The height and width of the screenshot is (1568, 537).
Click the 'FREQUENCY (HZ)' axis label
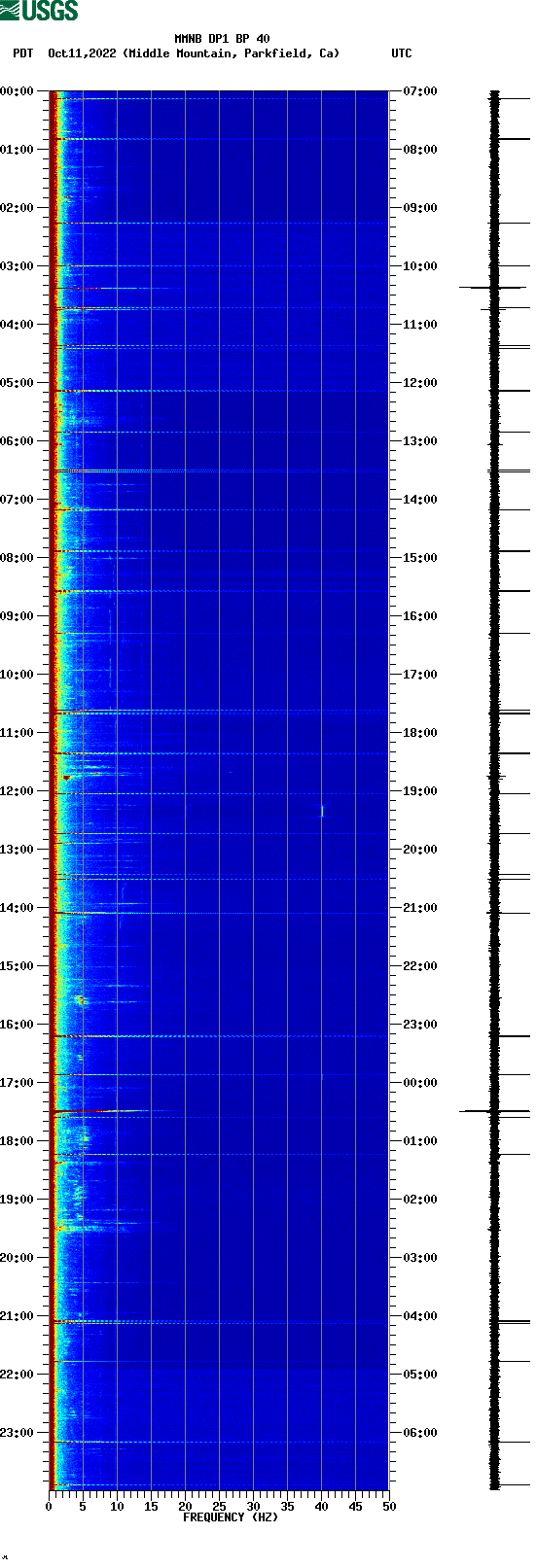231,1517
